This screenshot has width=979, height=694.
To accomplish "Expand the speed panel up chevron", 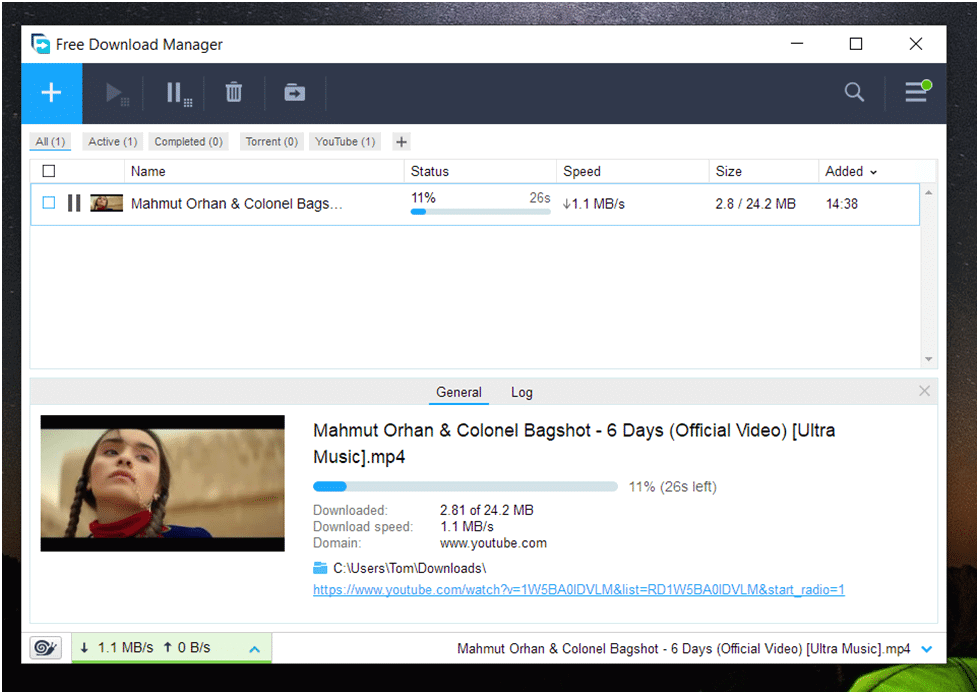I will 255,649.
